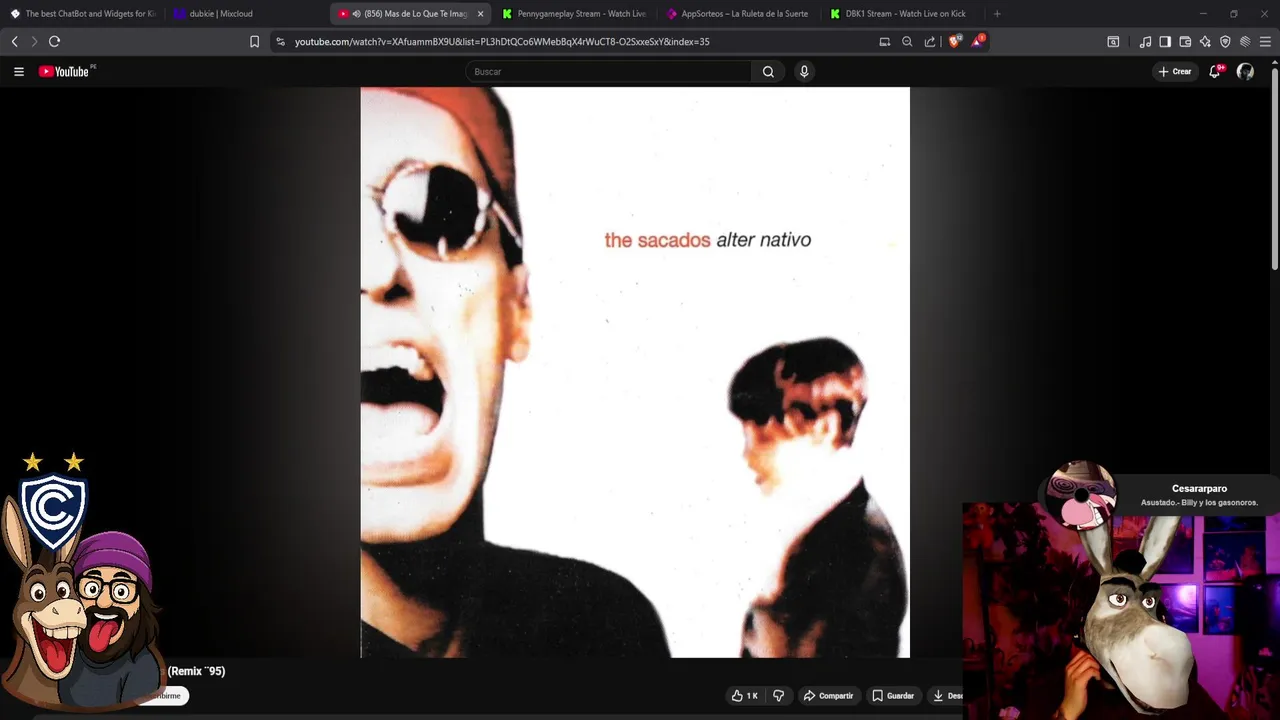Click the browser forward arrow
Image resolution: width=1280 pixels, height=720 pixels.
34,41
